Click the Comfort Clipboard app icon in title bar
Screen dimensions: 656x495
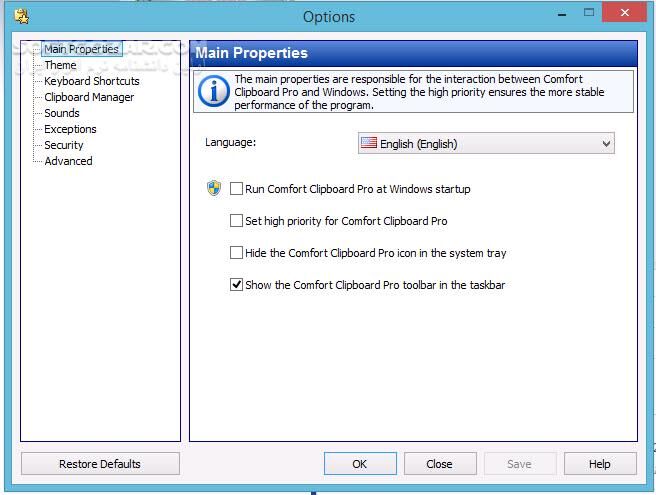coord(21,16)
